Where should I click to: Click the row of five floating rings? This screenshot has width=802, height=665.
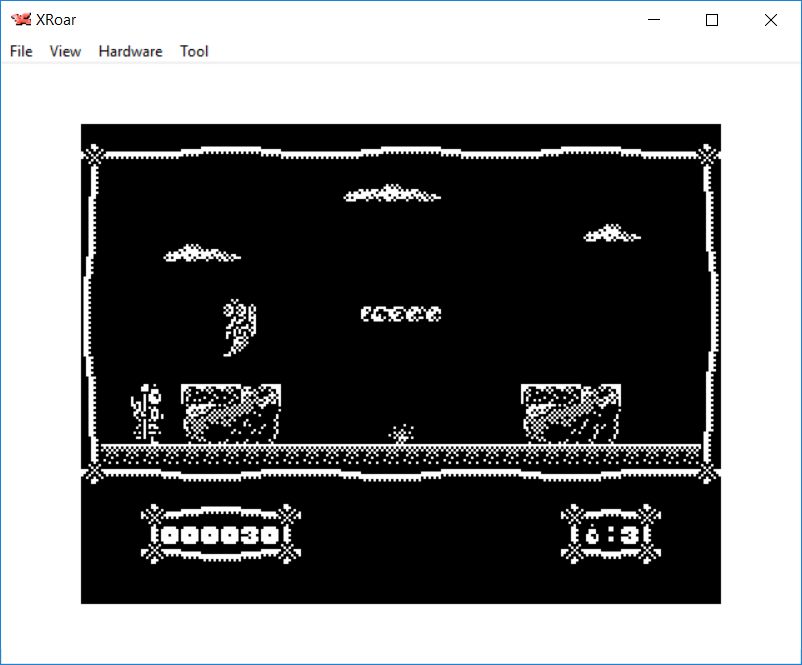(x=400, y=314)
